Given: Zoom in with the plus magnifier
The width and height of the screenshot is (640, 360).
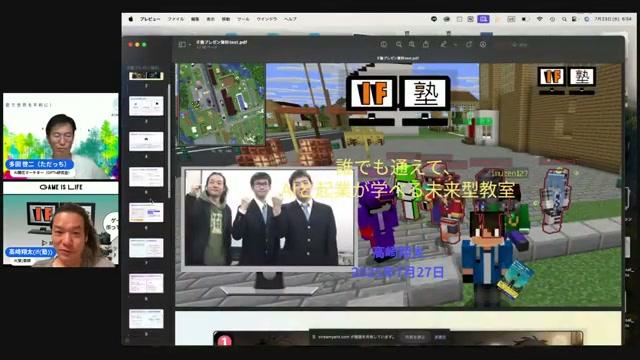Looking at the screenshot, I should click(x=412, y=44).
